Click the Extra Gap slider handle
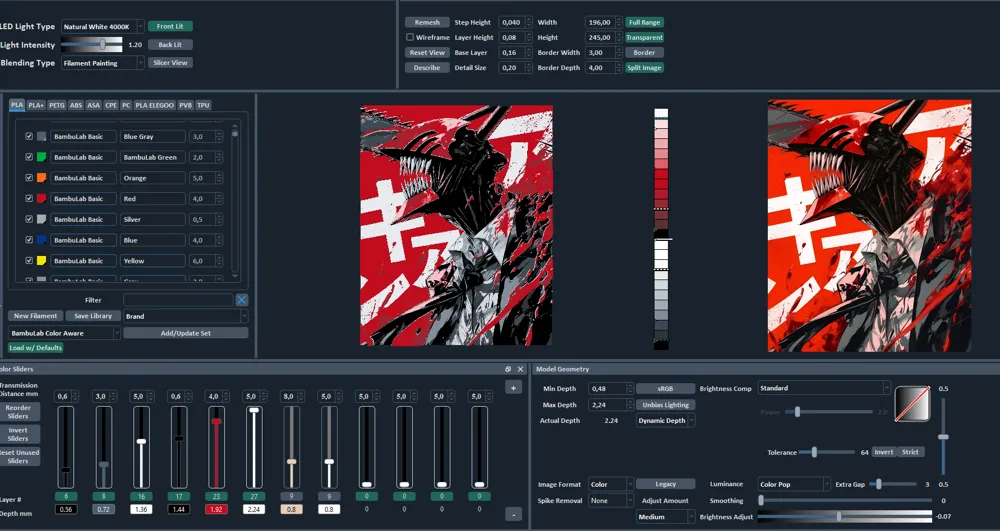1000x531 pixels. pyautogui.click(x=878, y=484)
